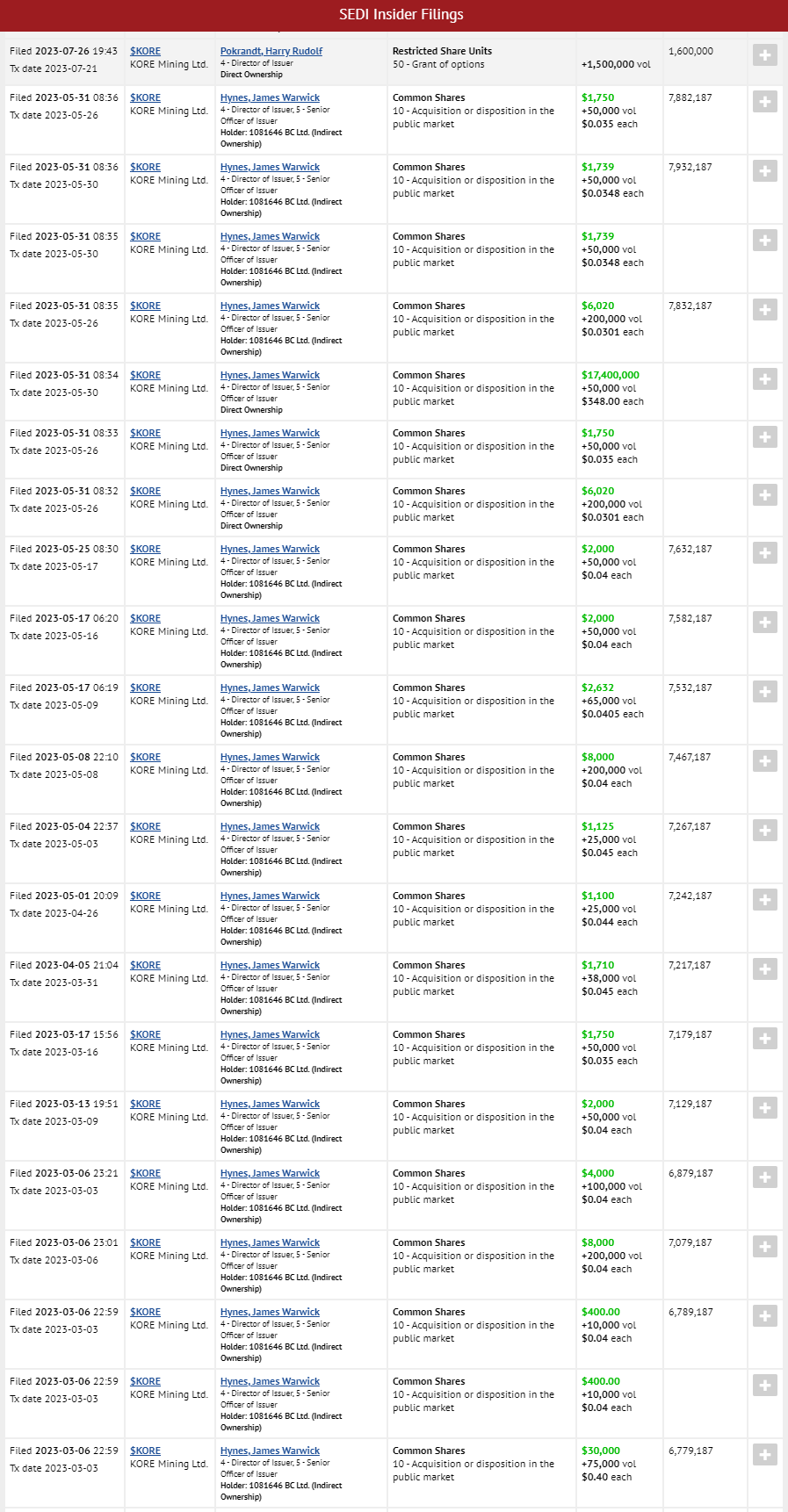The height and width of the screenshot is (1512, 788).
Task: Click plus icon on 2023-05-08 22:10 filing
Action: tap(764, 761)
